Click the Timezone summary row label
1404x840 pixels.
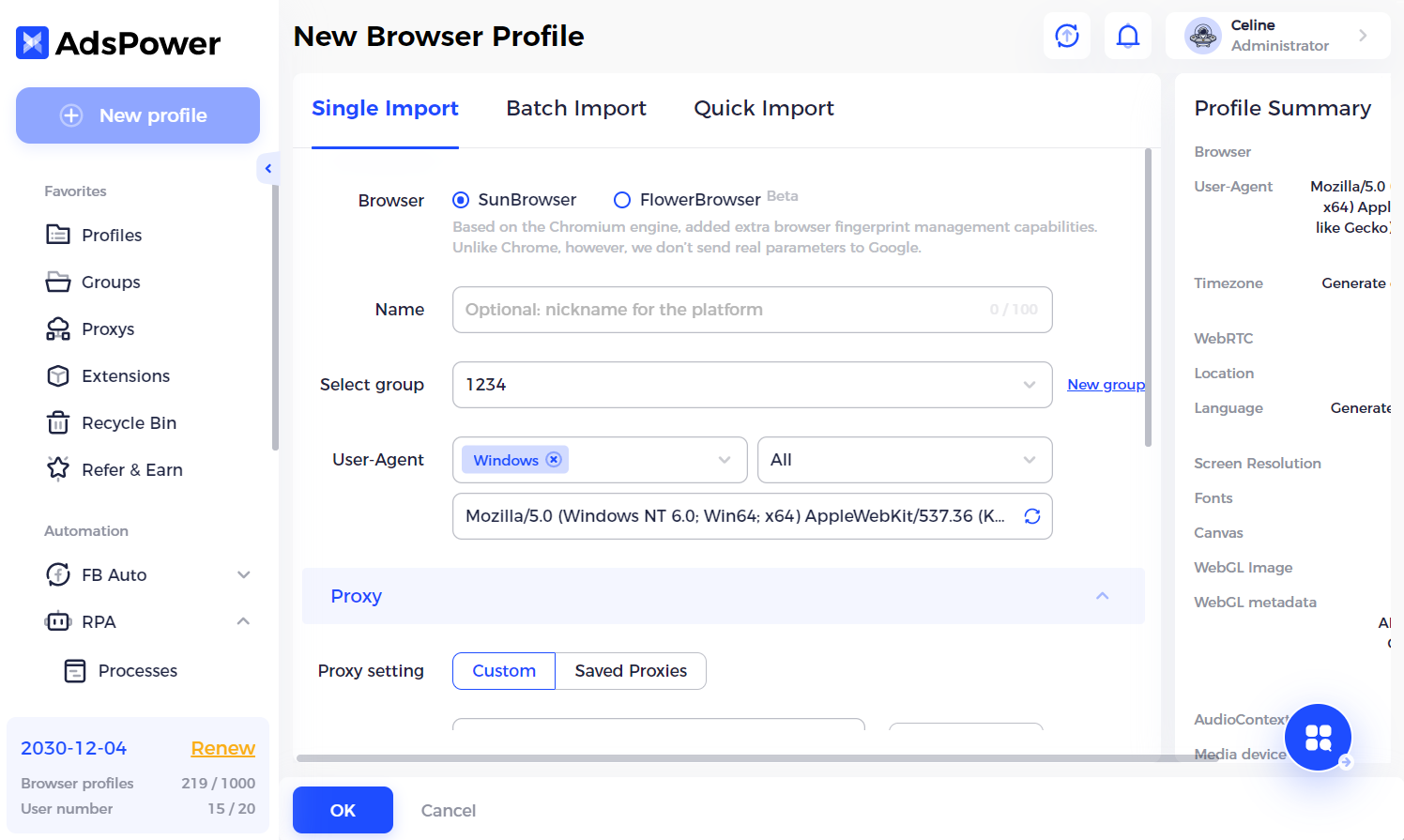1228,283
